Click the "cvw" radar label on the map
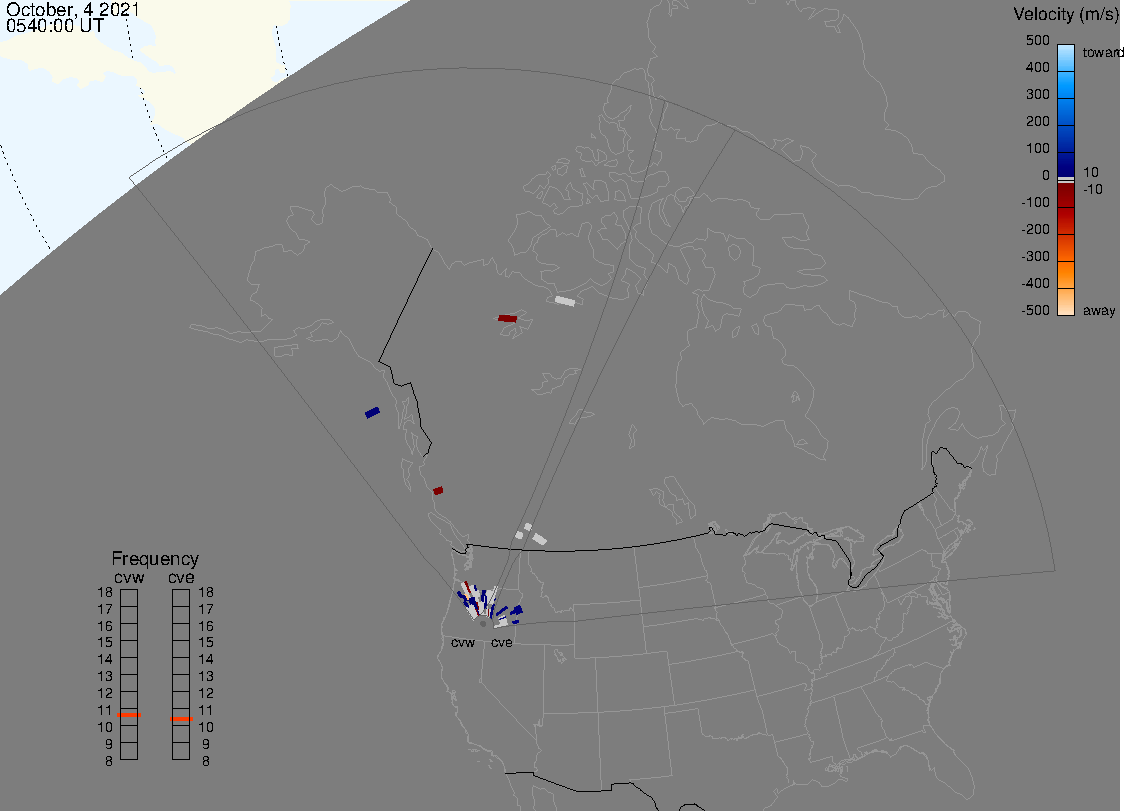This screenshot has height=811, width=1124. (x=463, y=642)
